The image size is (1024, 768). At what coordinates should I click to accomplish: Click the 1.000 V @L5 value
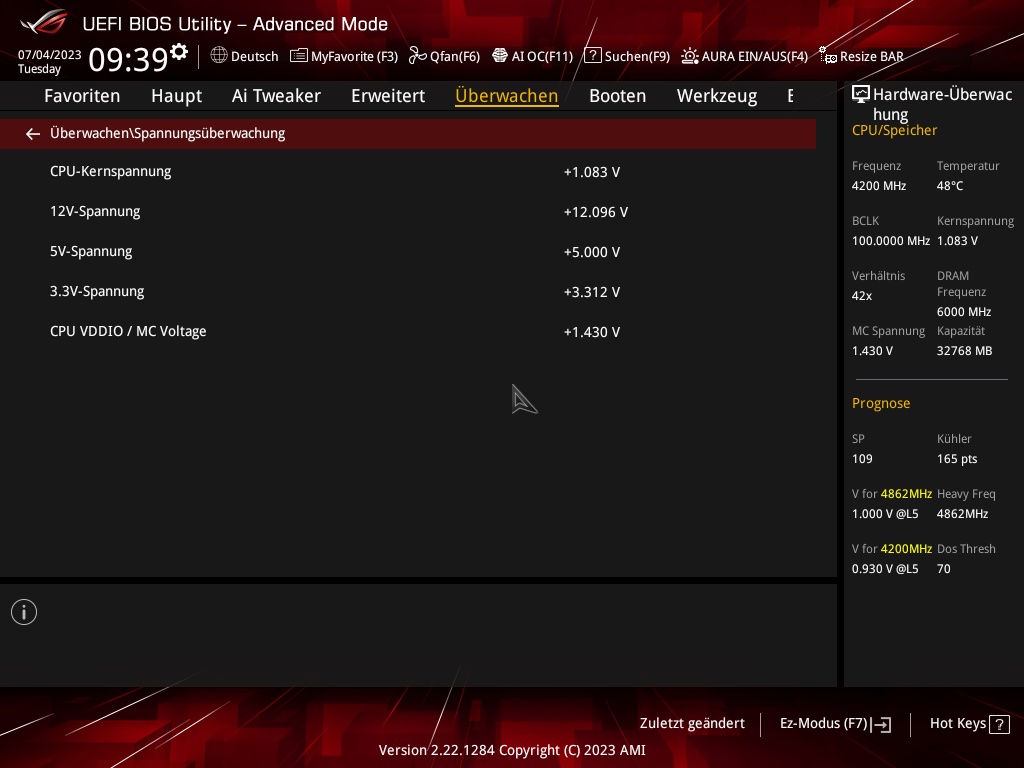pos(885,513)
